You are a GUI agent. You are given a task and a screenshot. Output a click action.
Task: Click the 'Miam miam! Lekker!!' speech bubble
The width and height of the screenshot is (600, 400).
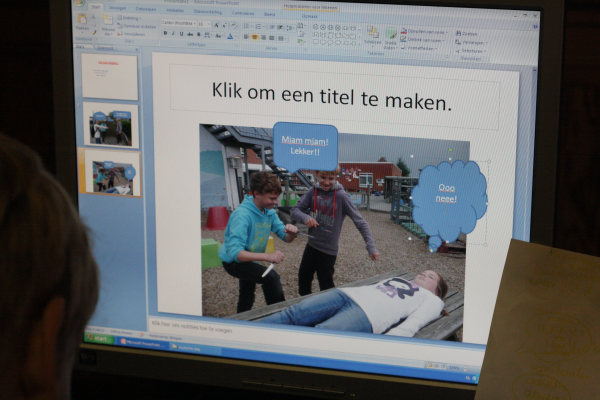click(305, 146)
